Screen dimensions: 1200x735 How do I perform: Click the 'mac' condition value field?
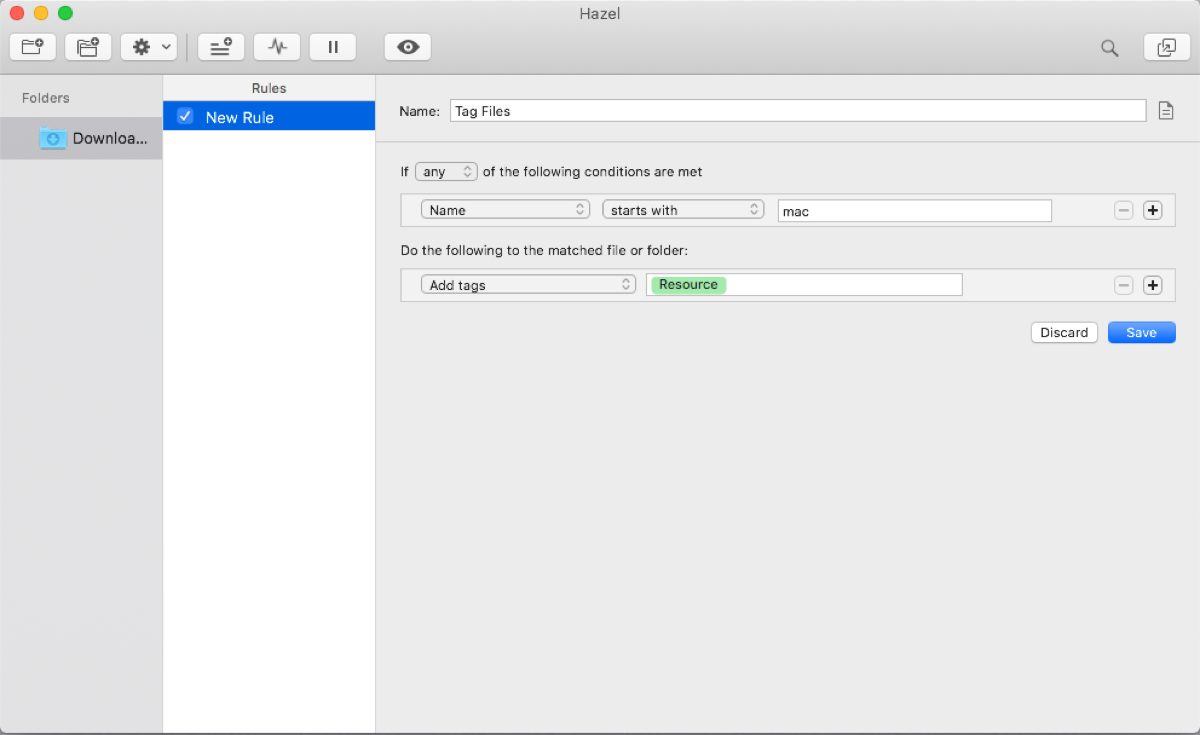coord(915,211)
